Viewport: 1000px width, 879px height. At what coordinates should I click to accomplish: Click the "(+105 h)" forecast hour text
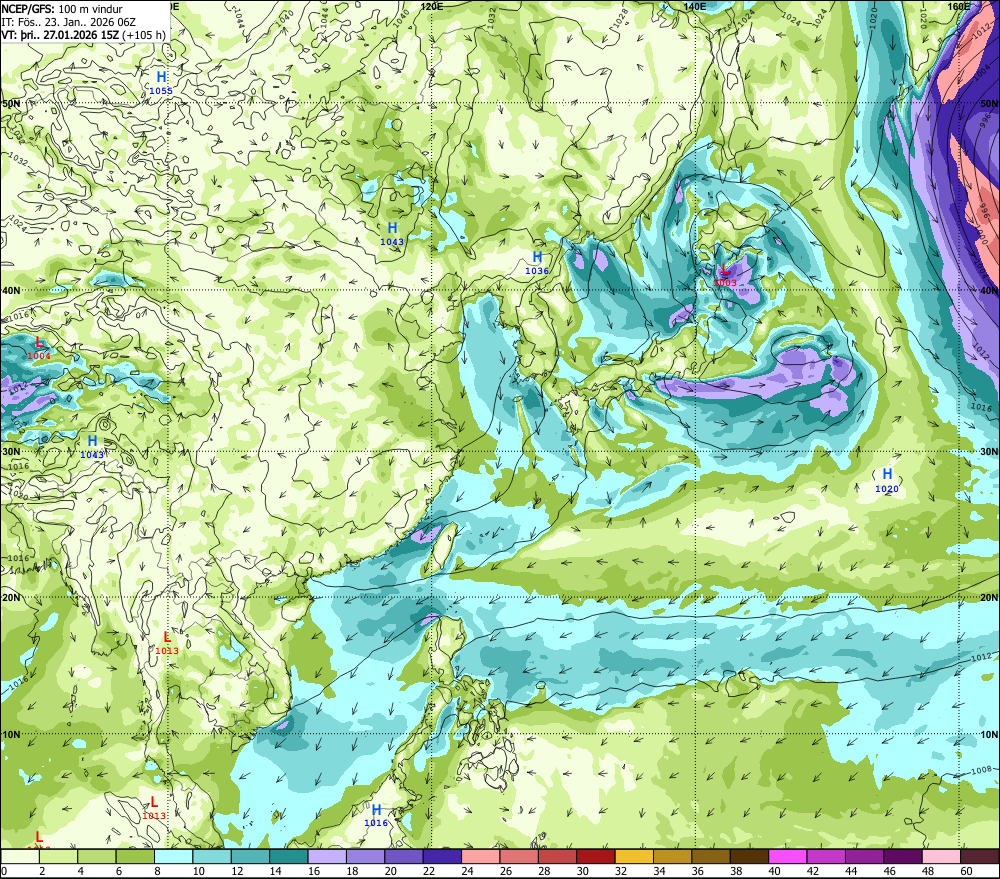pos(144,35)
